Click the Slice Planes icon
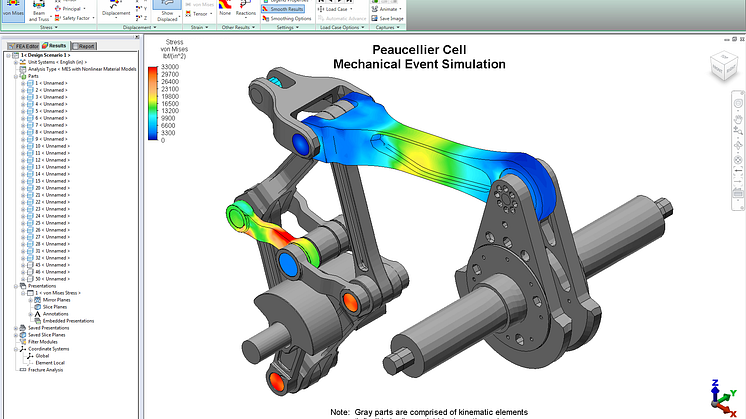Viewport: 746px width, 419px height. [x=38, y=307]
